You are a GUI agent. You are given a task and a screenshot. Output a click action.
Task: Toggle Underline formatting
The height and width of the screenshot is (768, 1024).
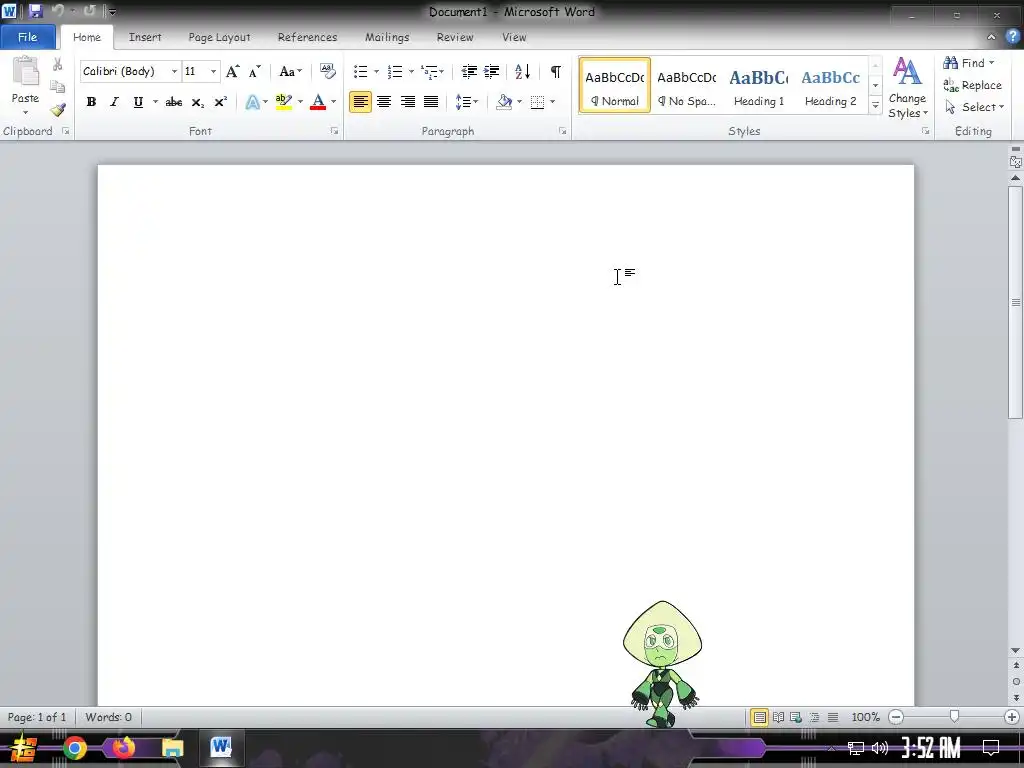pos(138,102)
